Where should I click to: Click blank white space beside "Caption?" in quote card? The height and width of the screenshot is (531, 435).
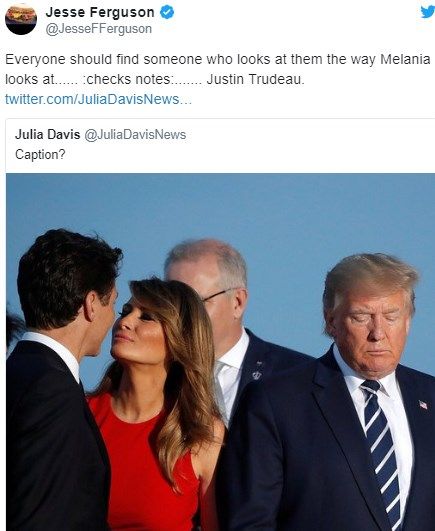(237, 154)
